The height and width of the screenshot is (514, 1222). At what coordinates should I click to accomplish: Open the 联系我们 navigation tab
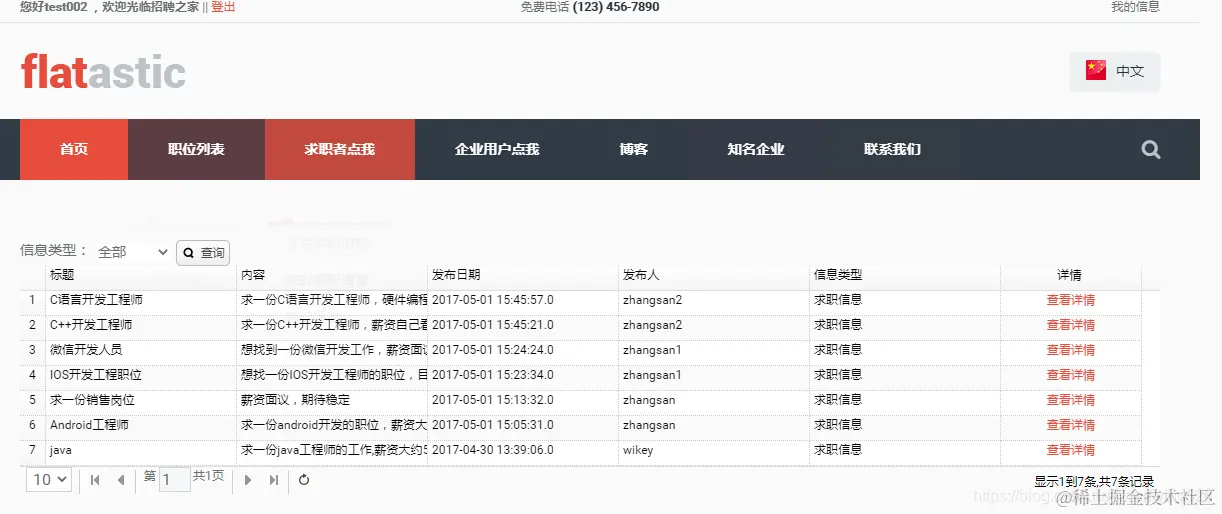[893, 149]
